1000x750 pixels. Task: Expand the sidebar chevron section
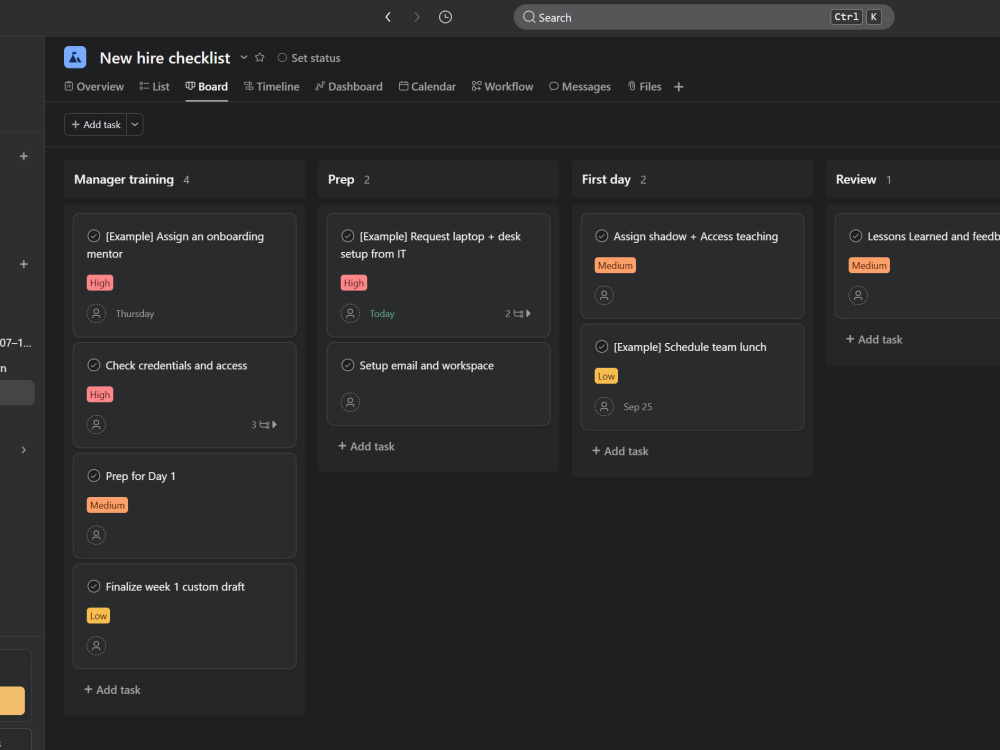coord(24,450)
